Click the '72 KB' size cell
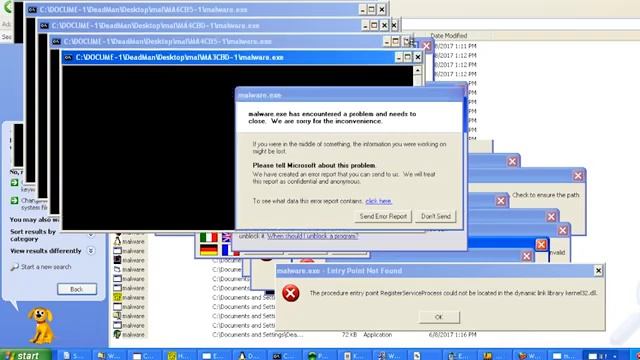The height and width of the screenshot is (360, 640). pos(349,334)
